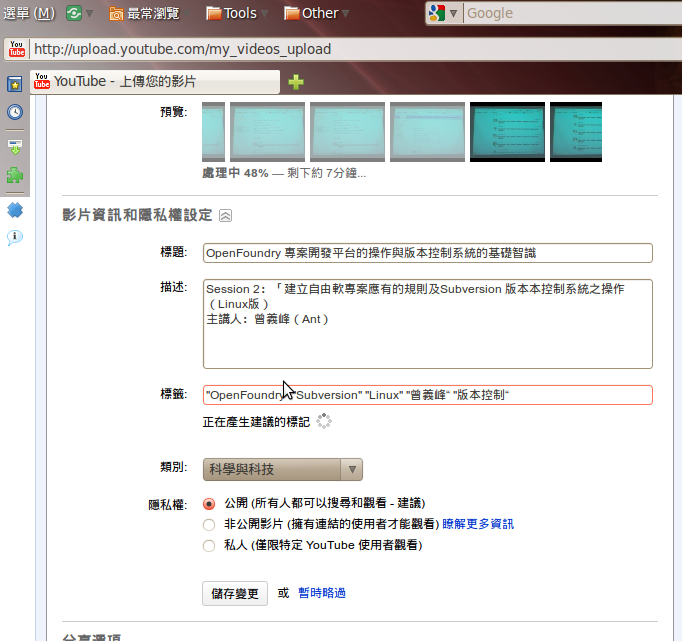682x641 pixels.
Task: Open the add-ons puzzle piece icon
Action: 15,175
